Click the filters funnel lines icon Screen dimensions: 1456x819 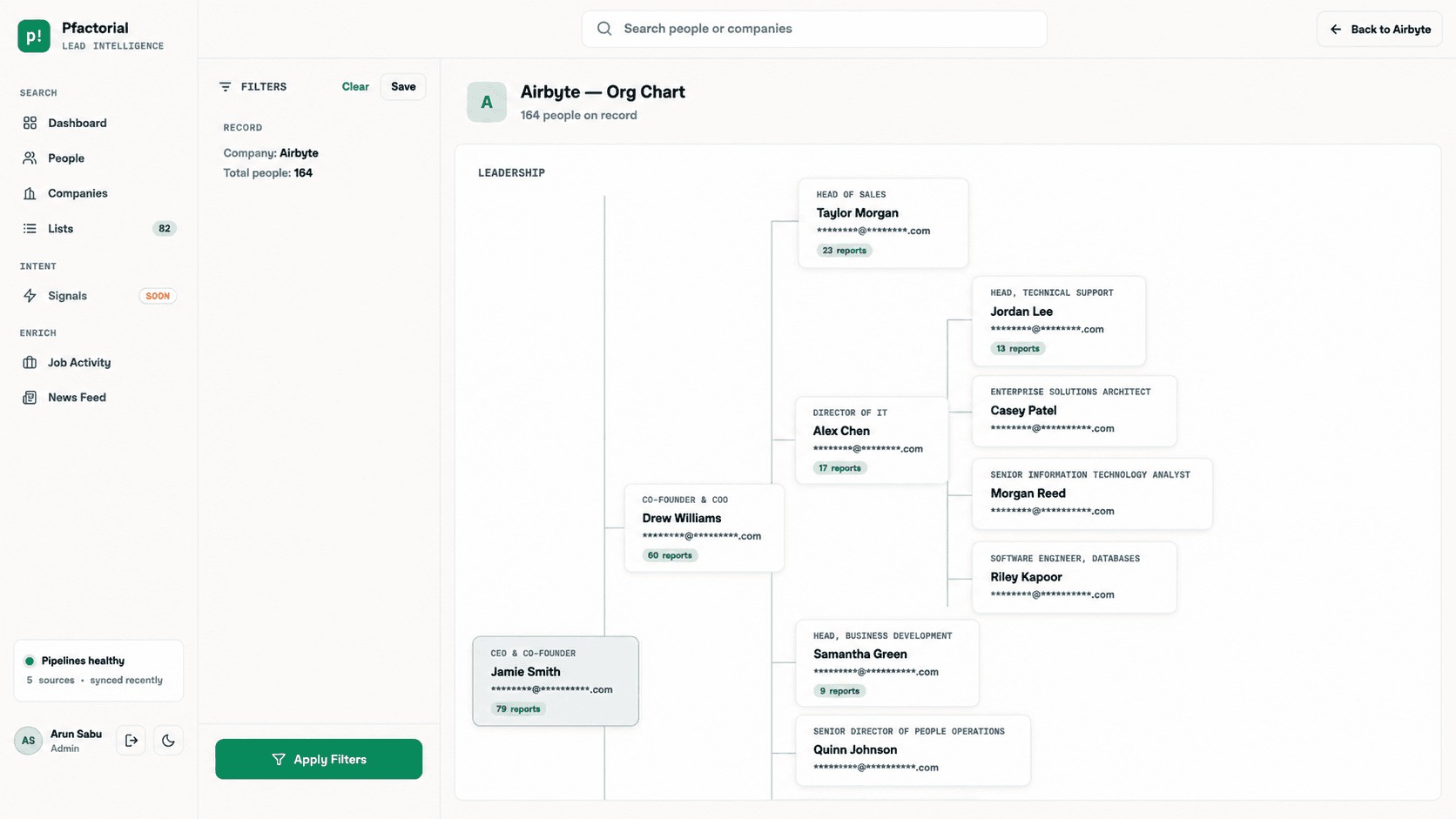click(x=226, y=87)
